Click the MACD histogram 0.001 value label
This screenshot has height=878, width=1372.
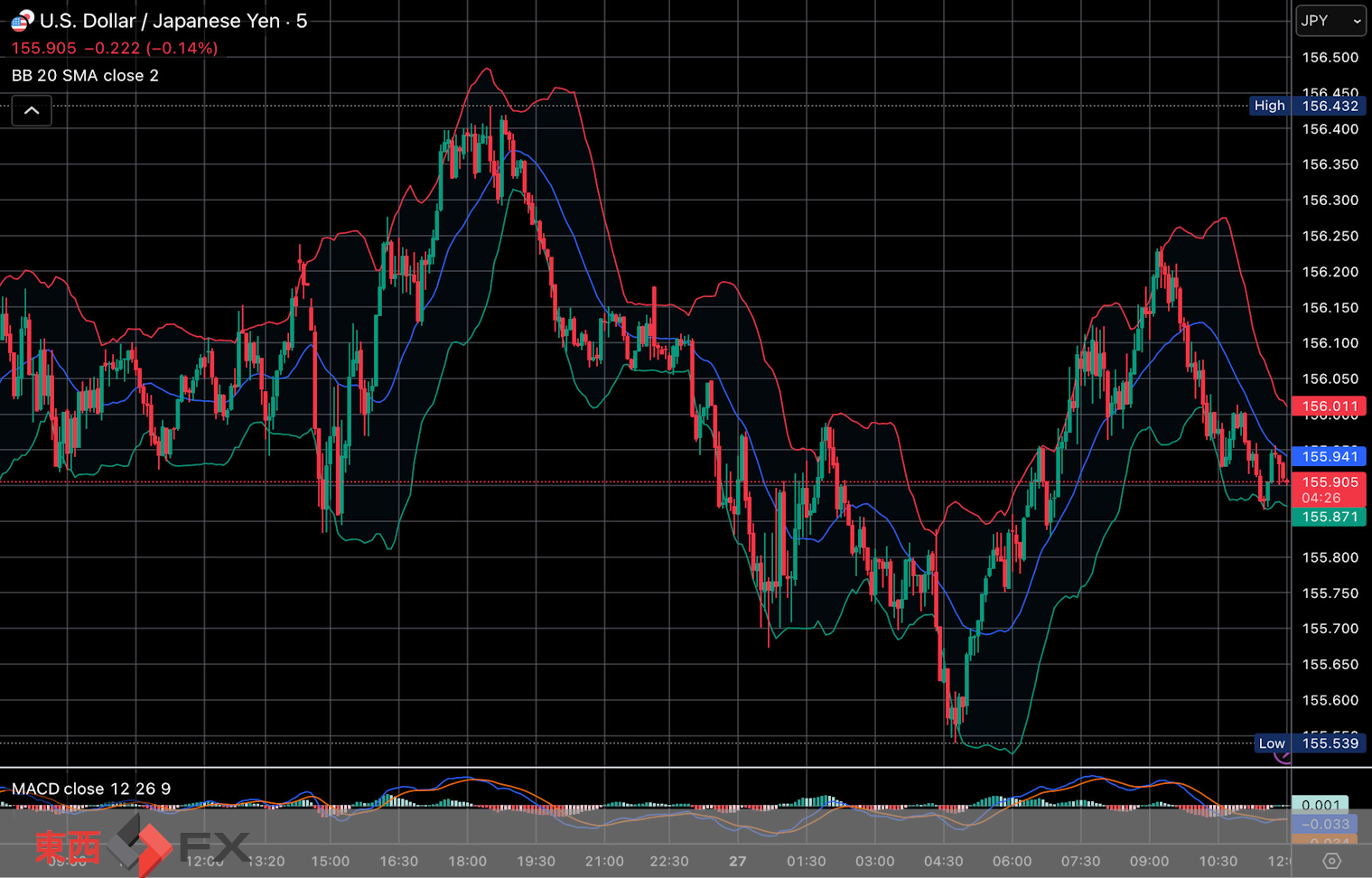pos(1321,805)
